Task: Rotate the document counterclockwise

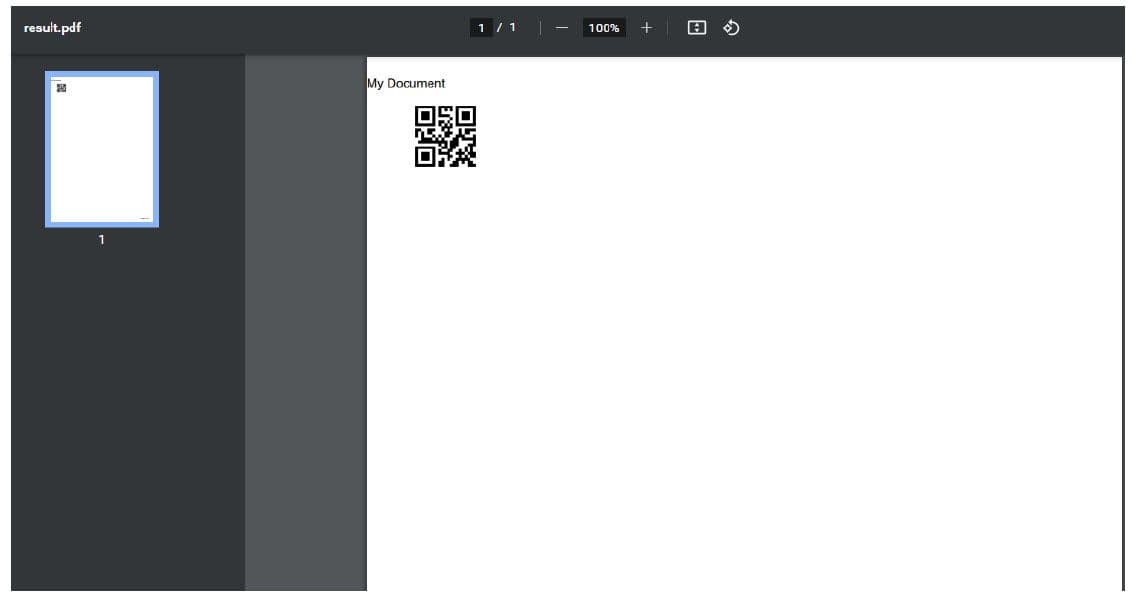Action: click(731, 28)
